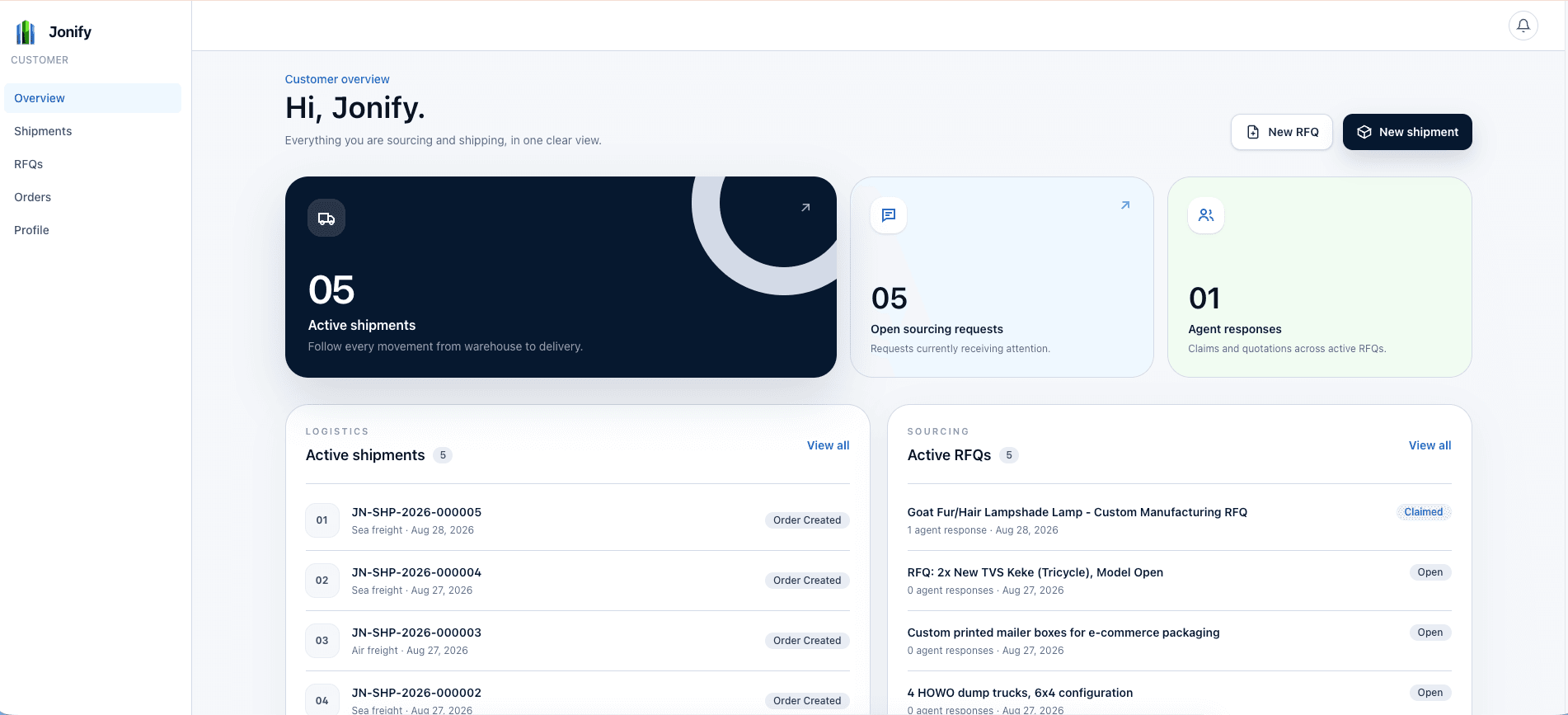Create a New RFQ

pos(1282,132)
